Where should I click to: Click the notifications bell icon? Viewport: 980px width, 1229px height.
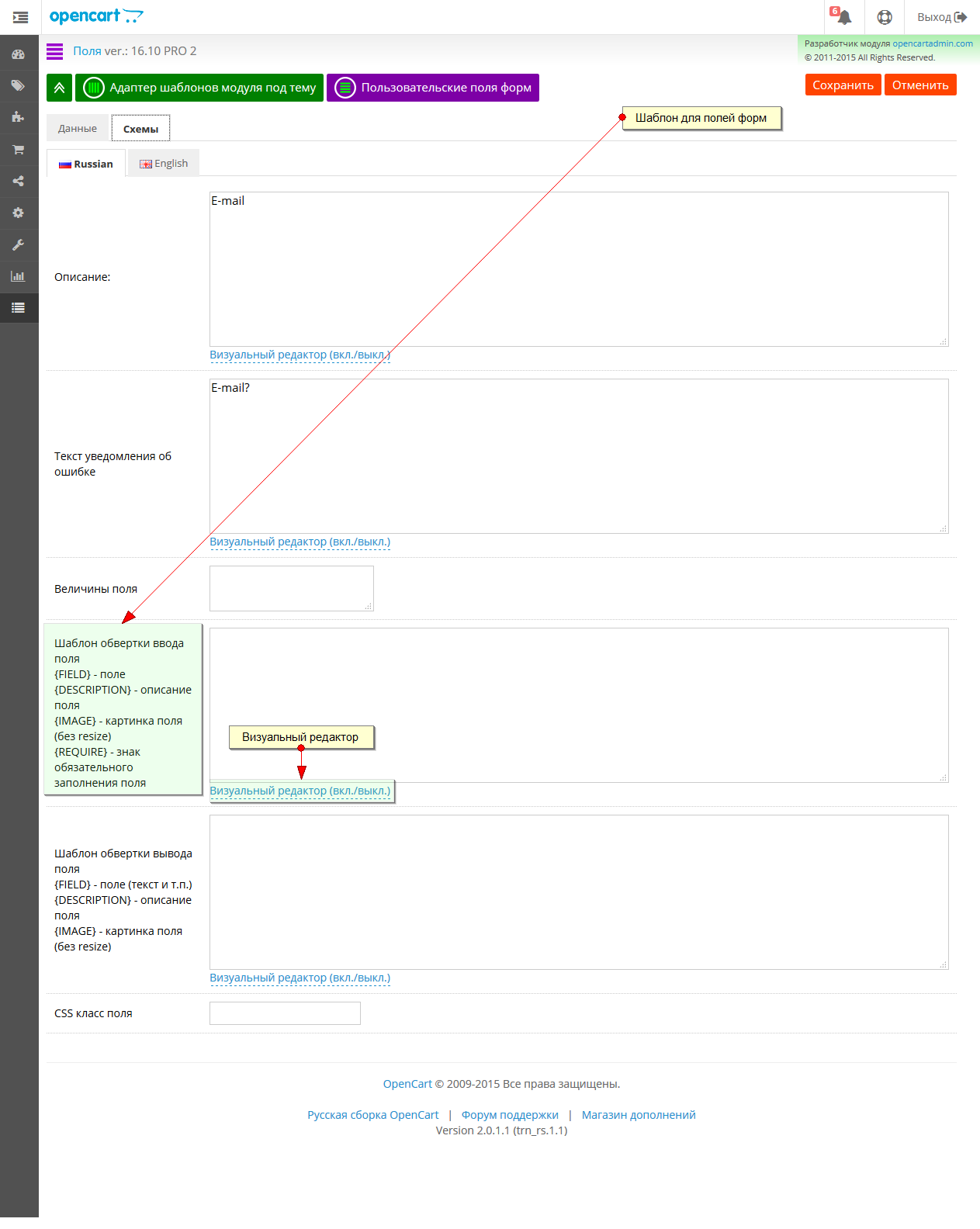(x=844, y=17)
